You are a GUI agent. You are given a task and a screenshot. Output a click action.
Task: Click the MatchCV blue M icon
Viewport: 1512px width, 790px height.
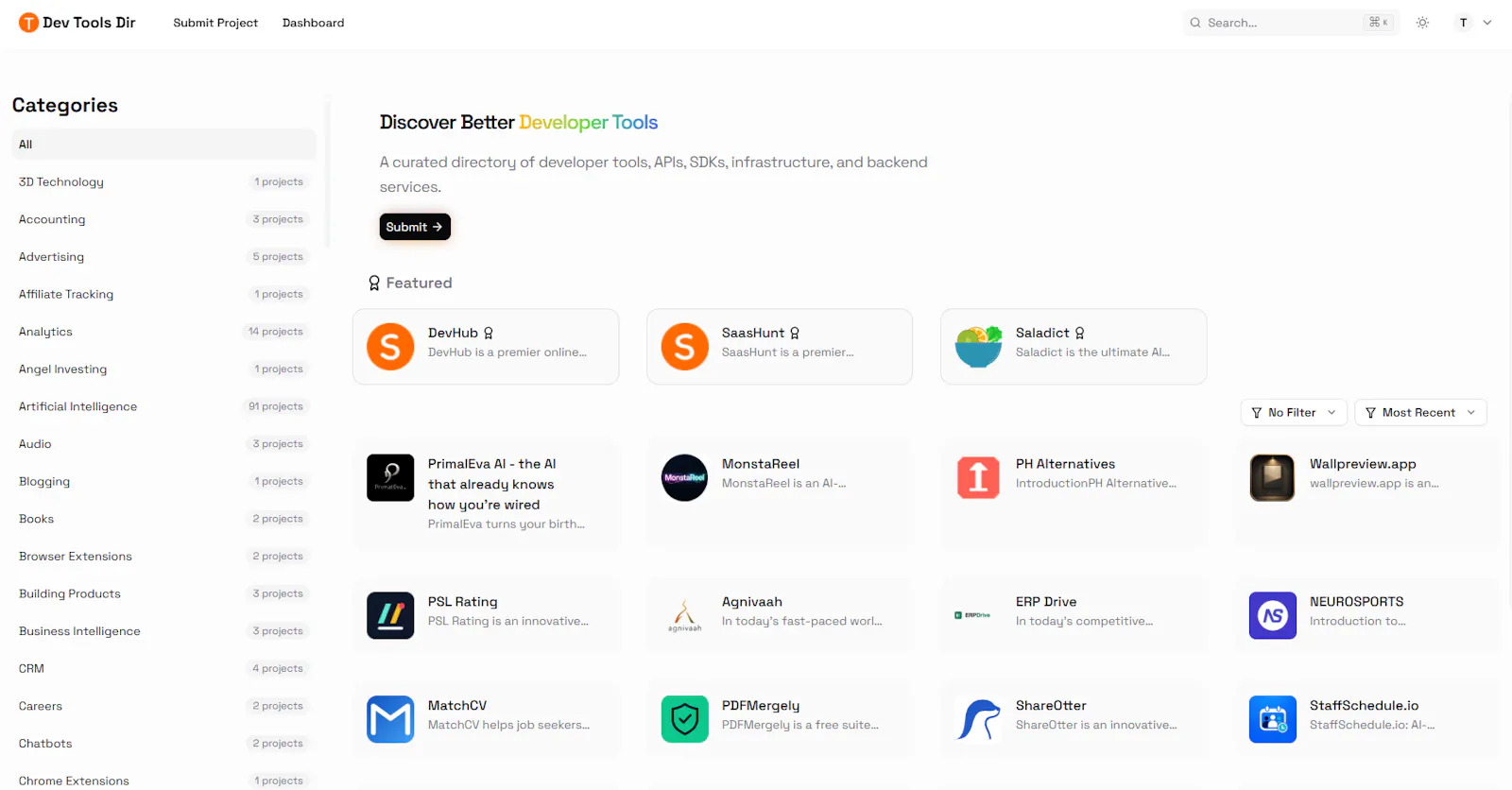(x=390, y=719)
